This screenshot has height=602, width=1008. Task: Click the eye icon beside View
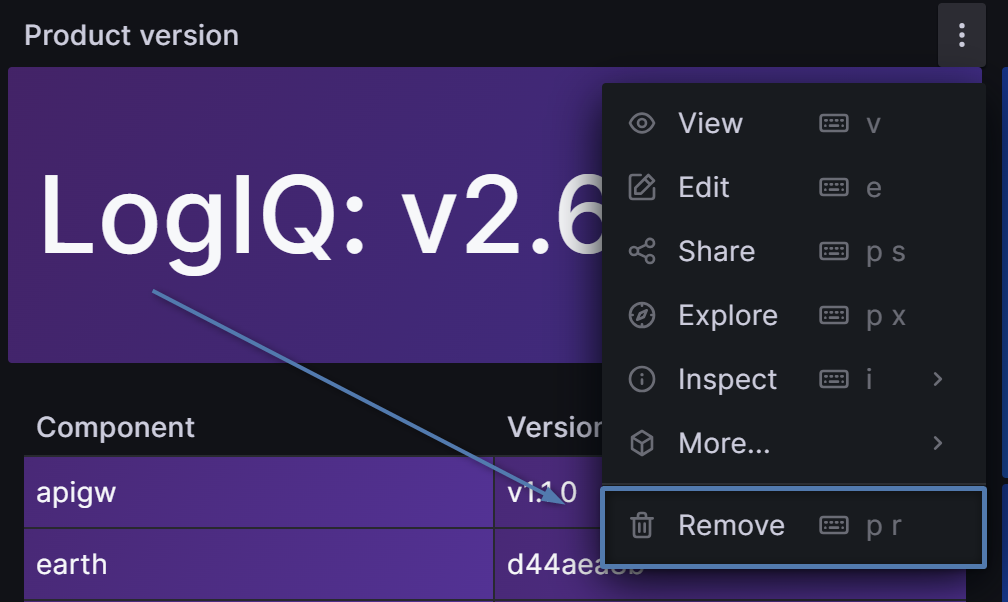tap(642, 123)
